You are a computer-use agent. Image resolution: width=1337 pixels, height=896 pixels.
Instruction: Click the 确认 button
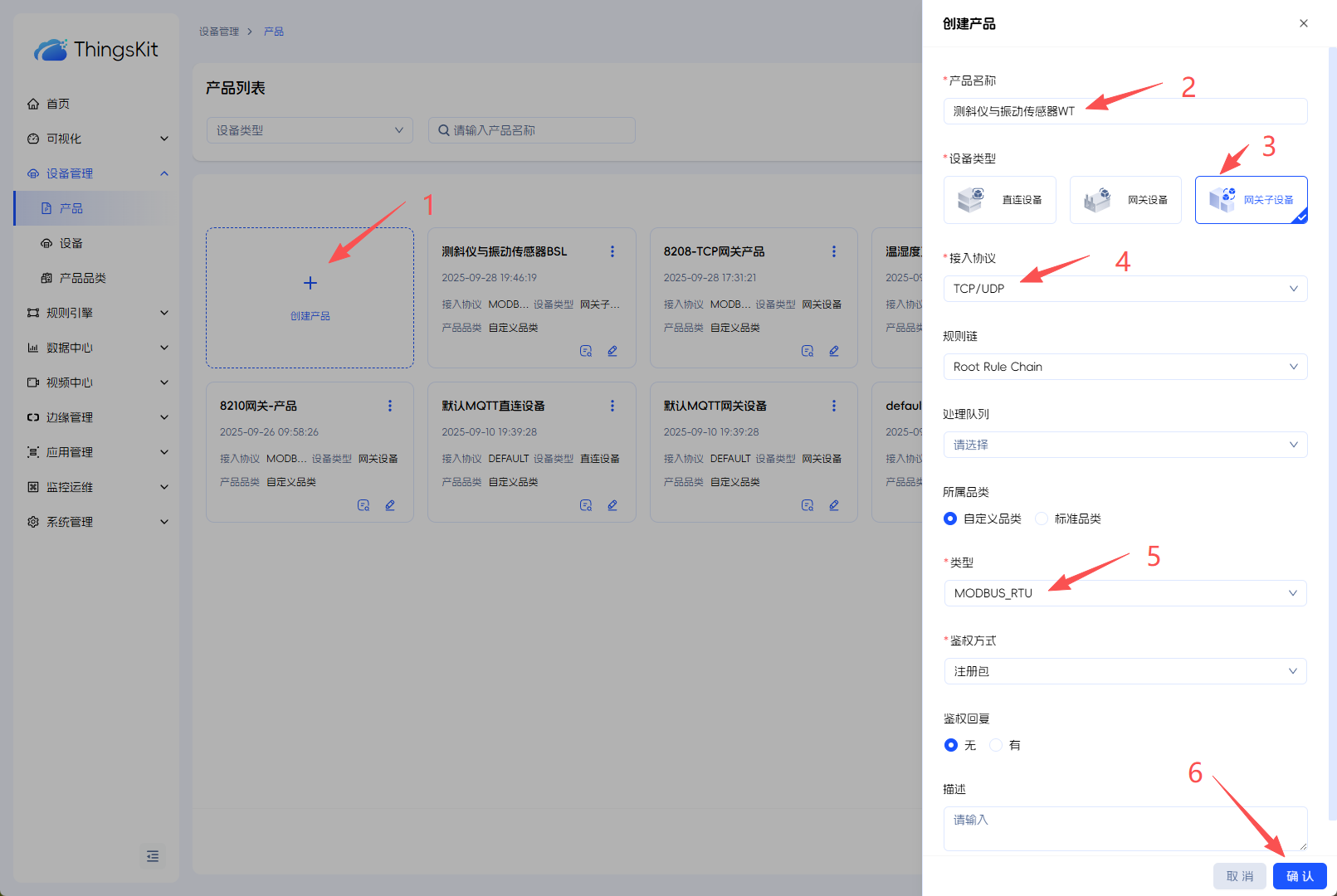pyautogui.click(x=1299, y=876)
